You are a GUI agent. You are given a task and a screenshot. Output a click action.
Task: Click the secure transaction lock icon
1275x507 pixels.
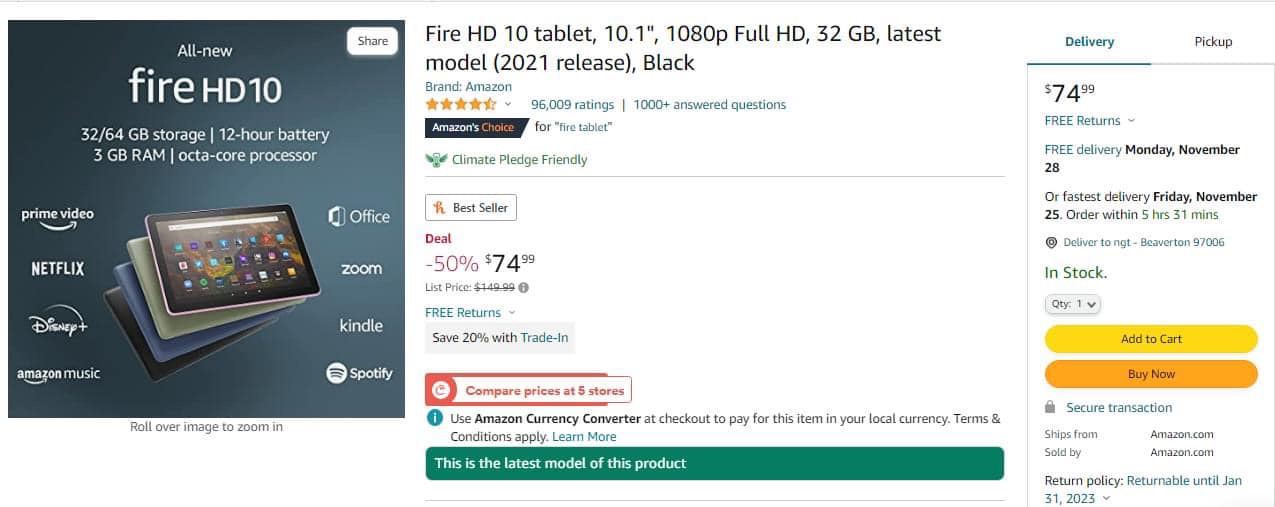click(1050, 407)
